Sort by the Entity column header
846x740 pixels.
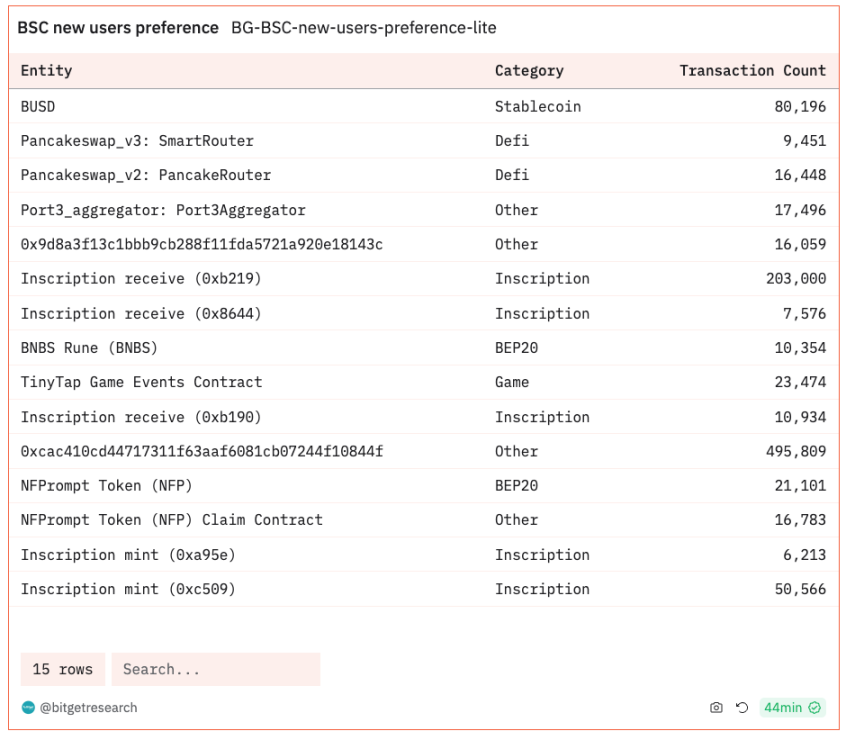[x=46, y=71]
